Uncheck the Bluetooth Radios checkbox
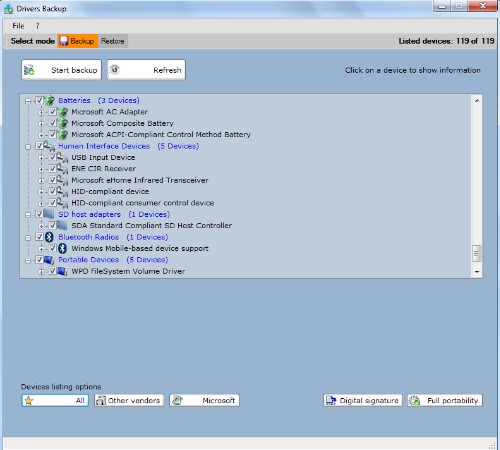The image size is (500, 450). [x=39, y=237]
